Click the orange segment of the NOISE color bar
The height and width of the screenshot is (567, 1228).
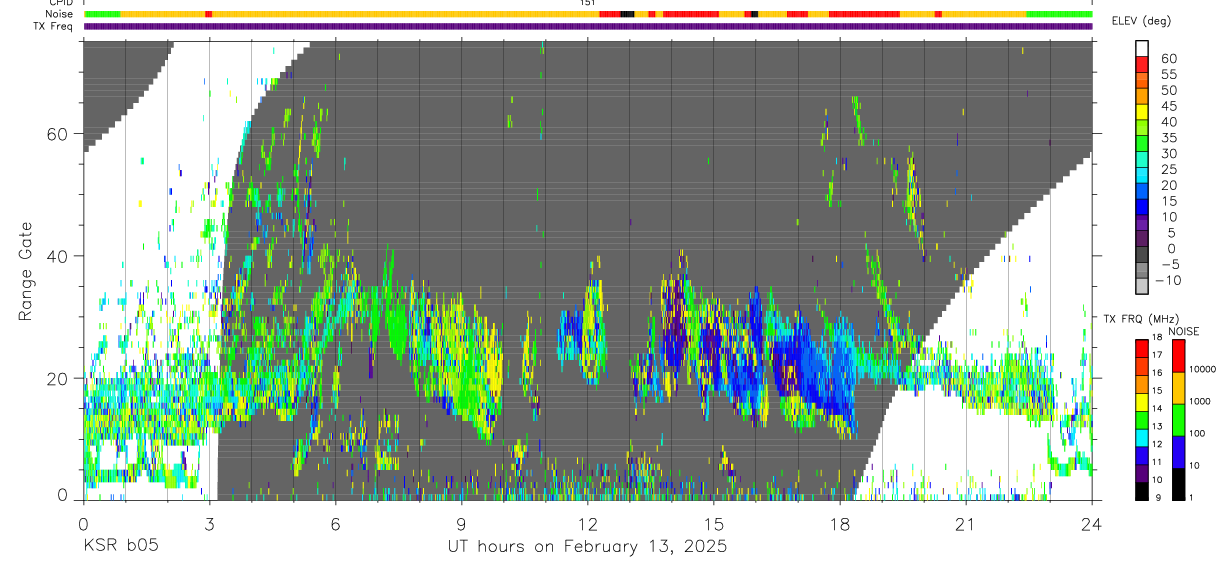point(1178,388)
